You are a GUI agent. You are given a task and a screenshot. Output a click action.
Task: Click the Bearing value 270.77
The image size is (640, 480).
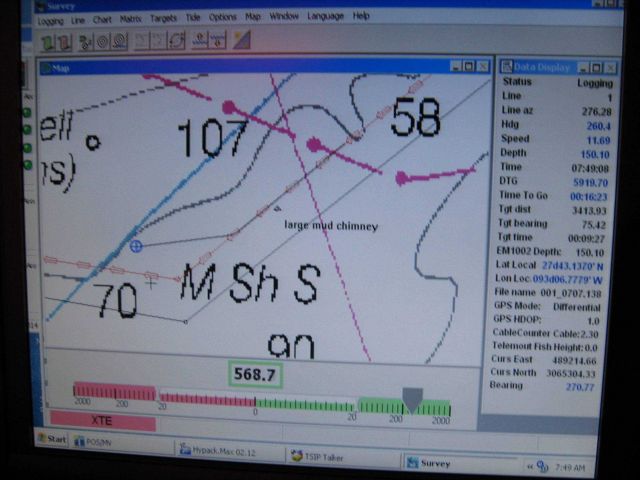click(580, 387)
